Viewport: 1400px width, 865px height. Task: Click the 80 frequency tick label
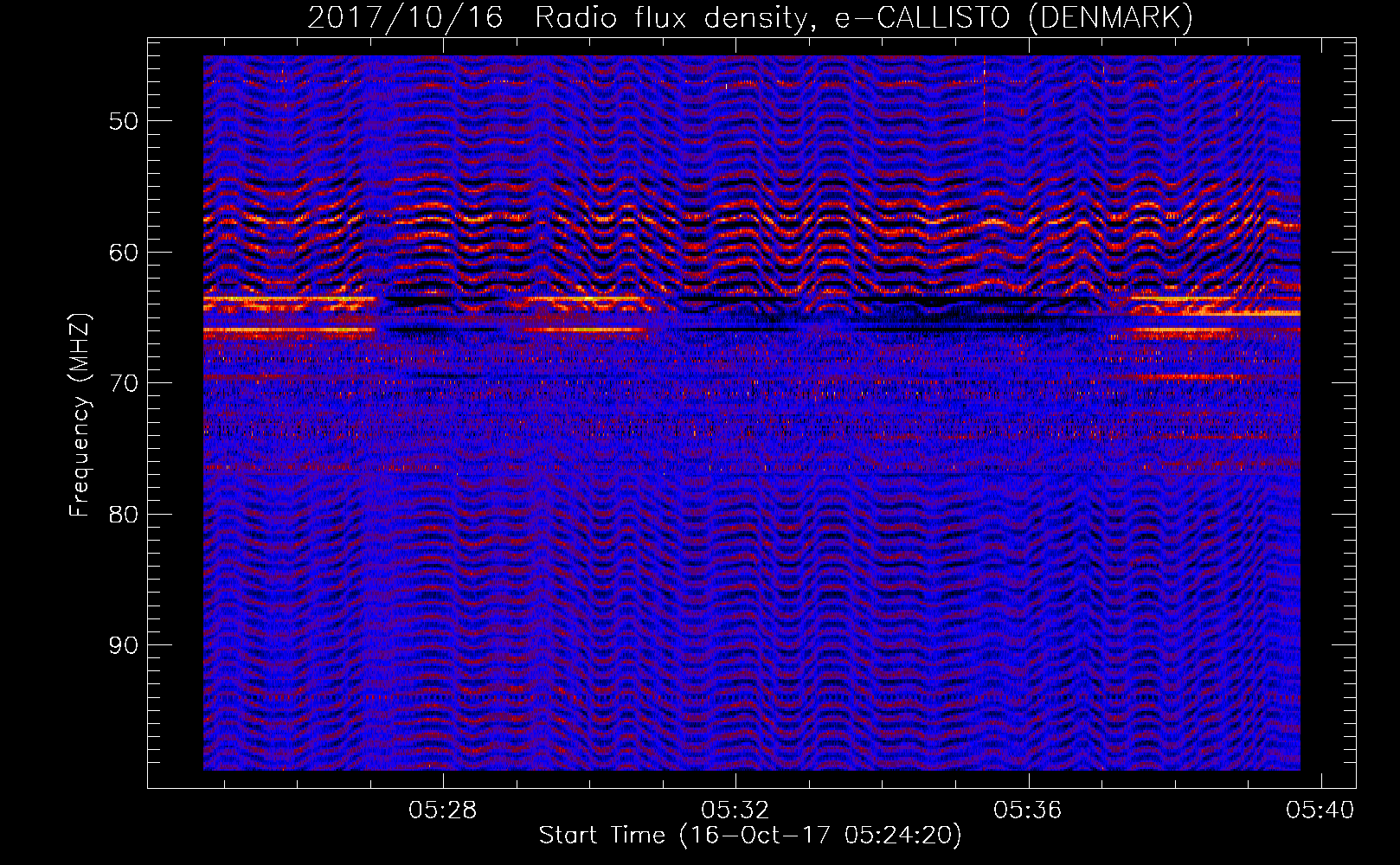[123, 515]
